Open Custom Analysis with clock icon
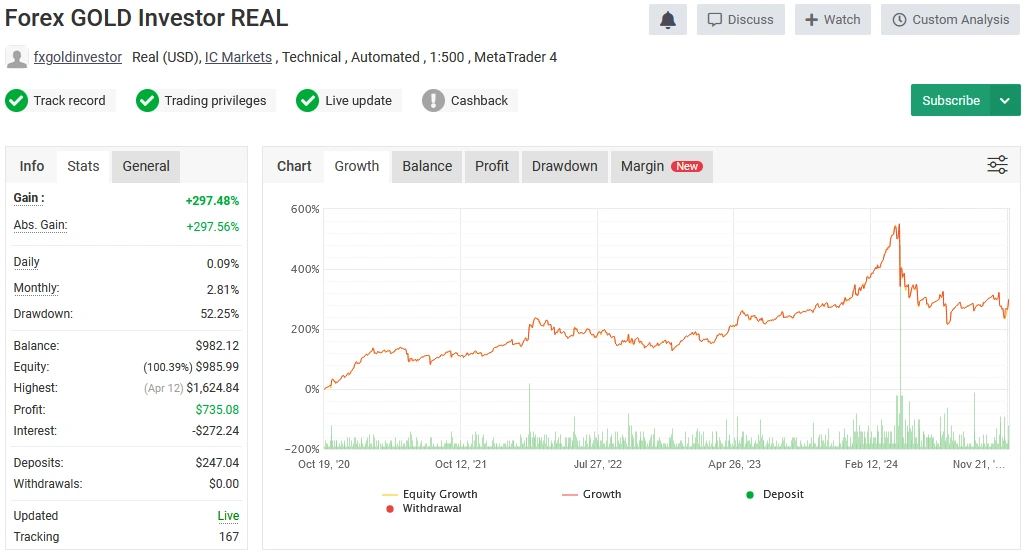 coord(950,20)
